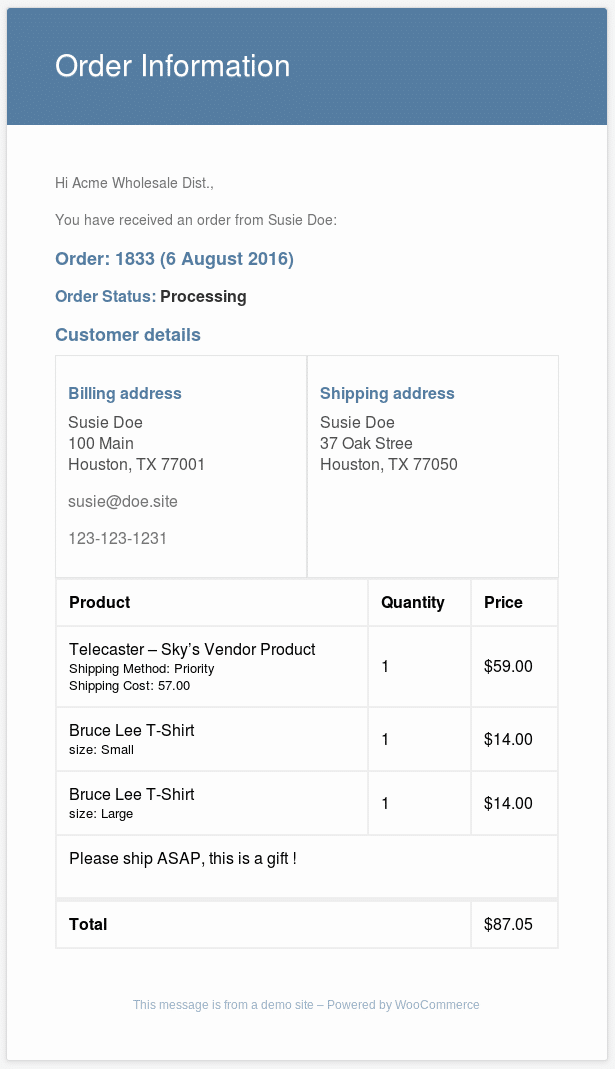Click the Quantity column header
The height and width of the screenshot is (1069, 615).
(x=412, y=602)
